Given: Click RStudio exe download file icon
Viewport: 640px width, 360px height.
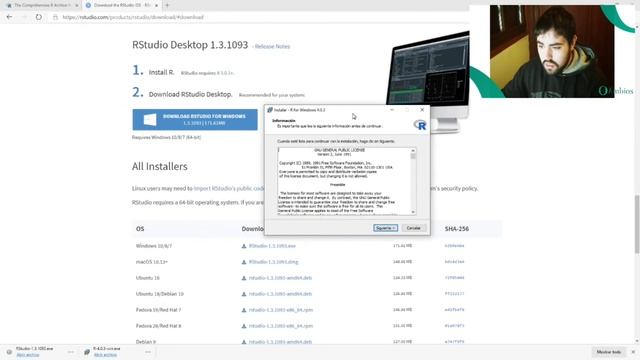Looking at the screenshot, I should point(9,352).
